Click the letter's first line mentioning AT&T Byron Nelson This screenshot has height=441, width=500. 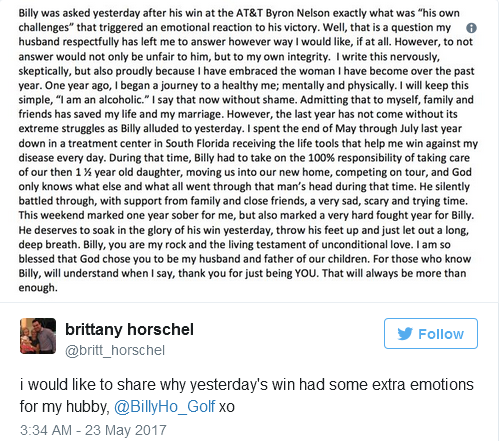(x=239, y=13)
